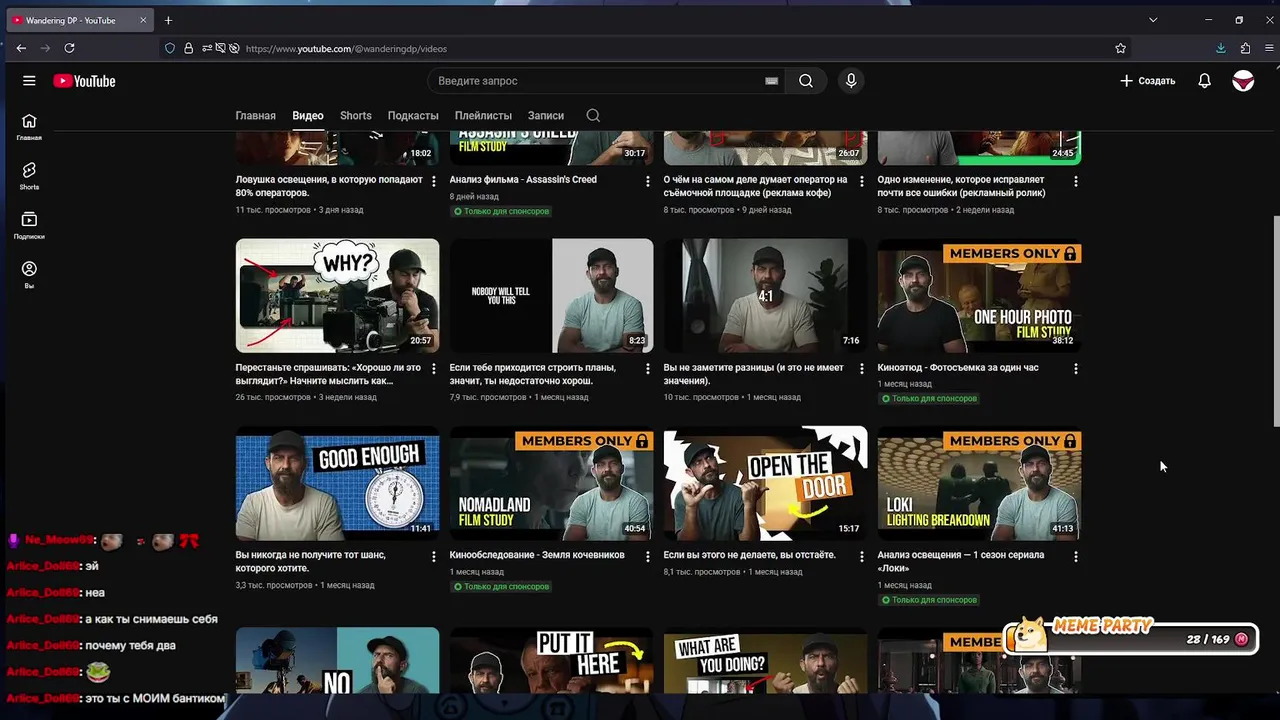
Task: Open browser extensions icon
Action: click(1245, 48)
